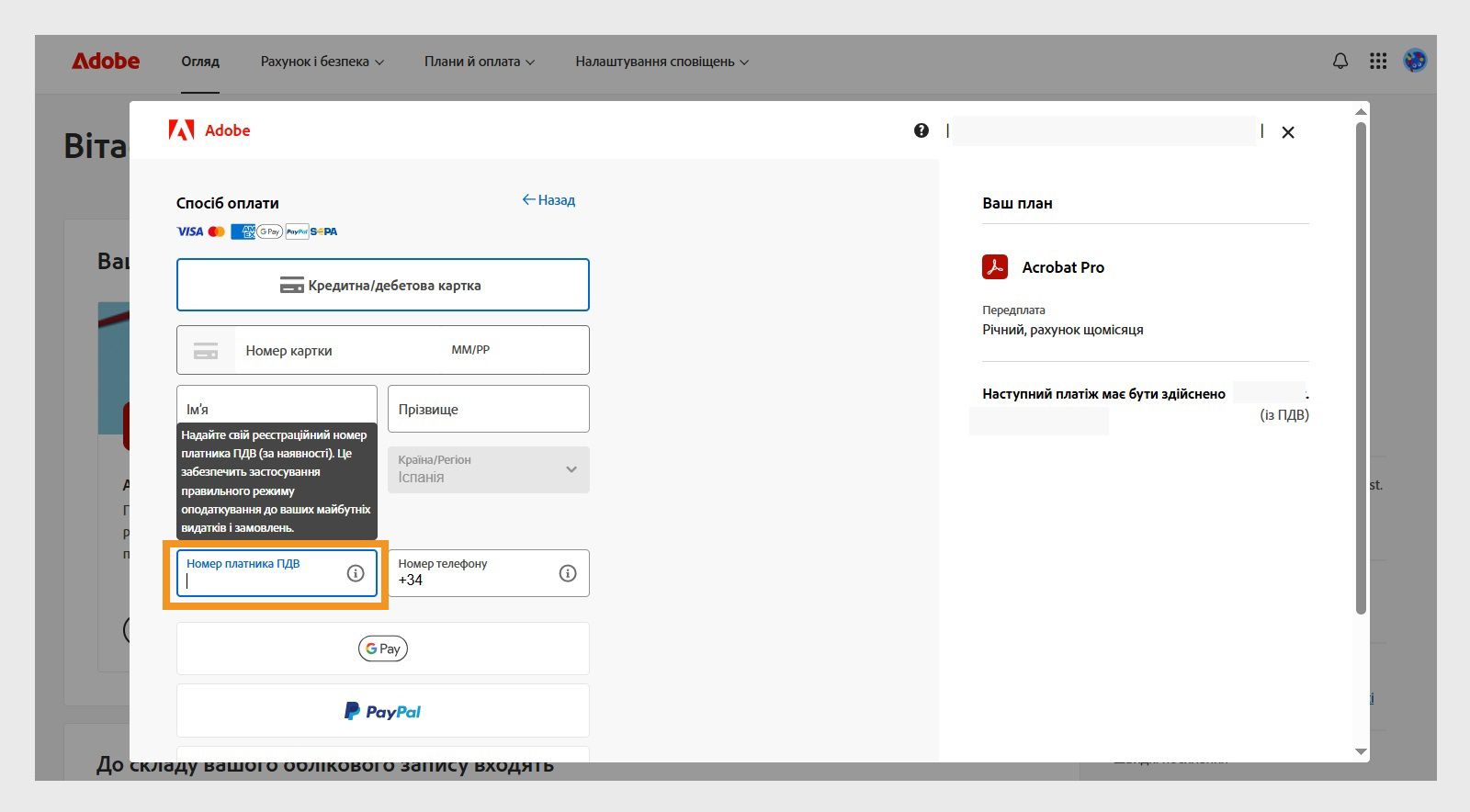Screen dimensions: 1470x812
Task: Focus the Номер платника ПДВ field
Action: 277,573
